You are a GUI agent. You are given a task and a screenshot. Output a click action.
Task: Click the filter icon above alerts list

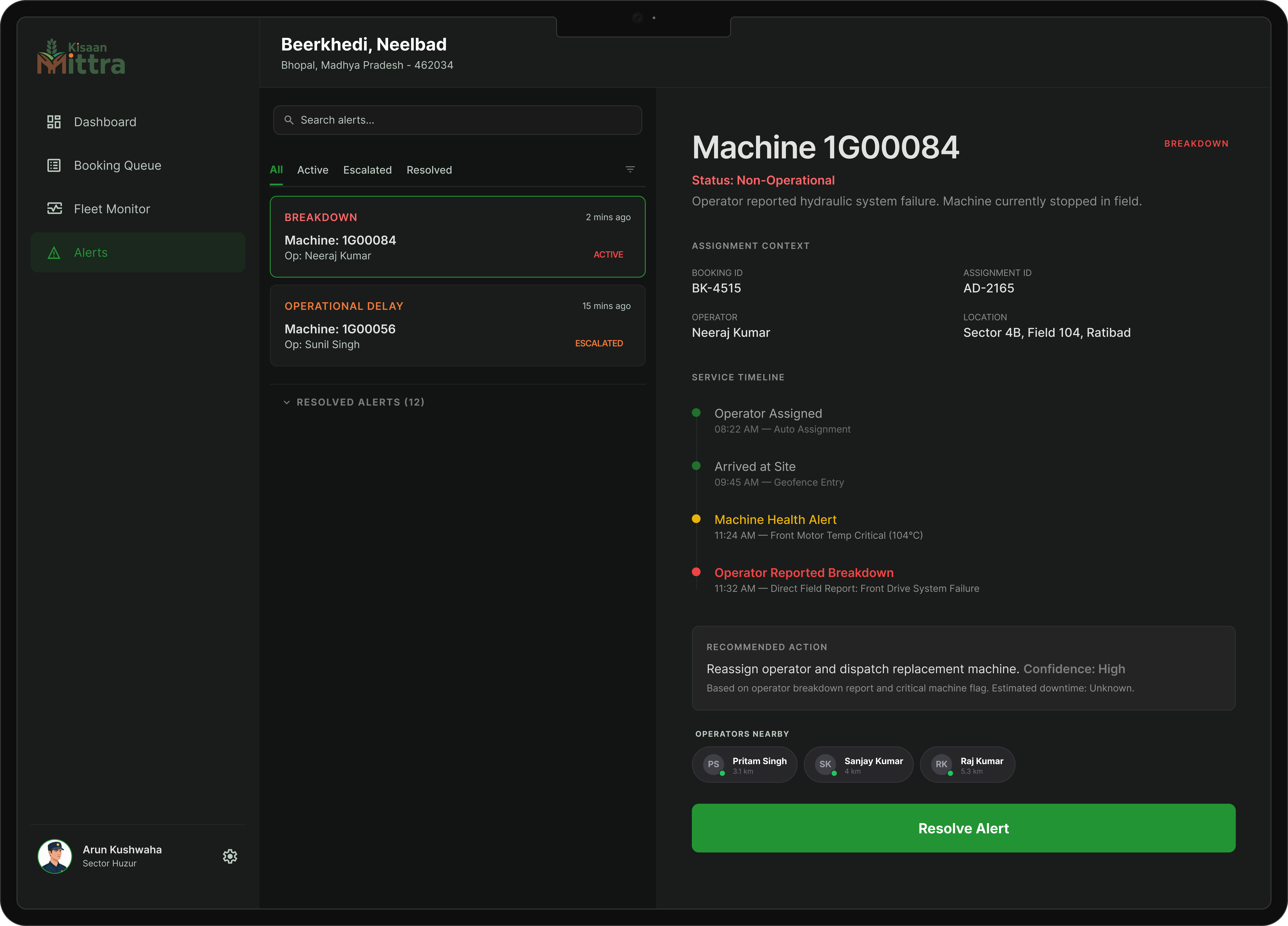pos(630,170)
